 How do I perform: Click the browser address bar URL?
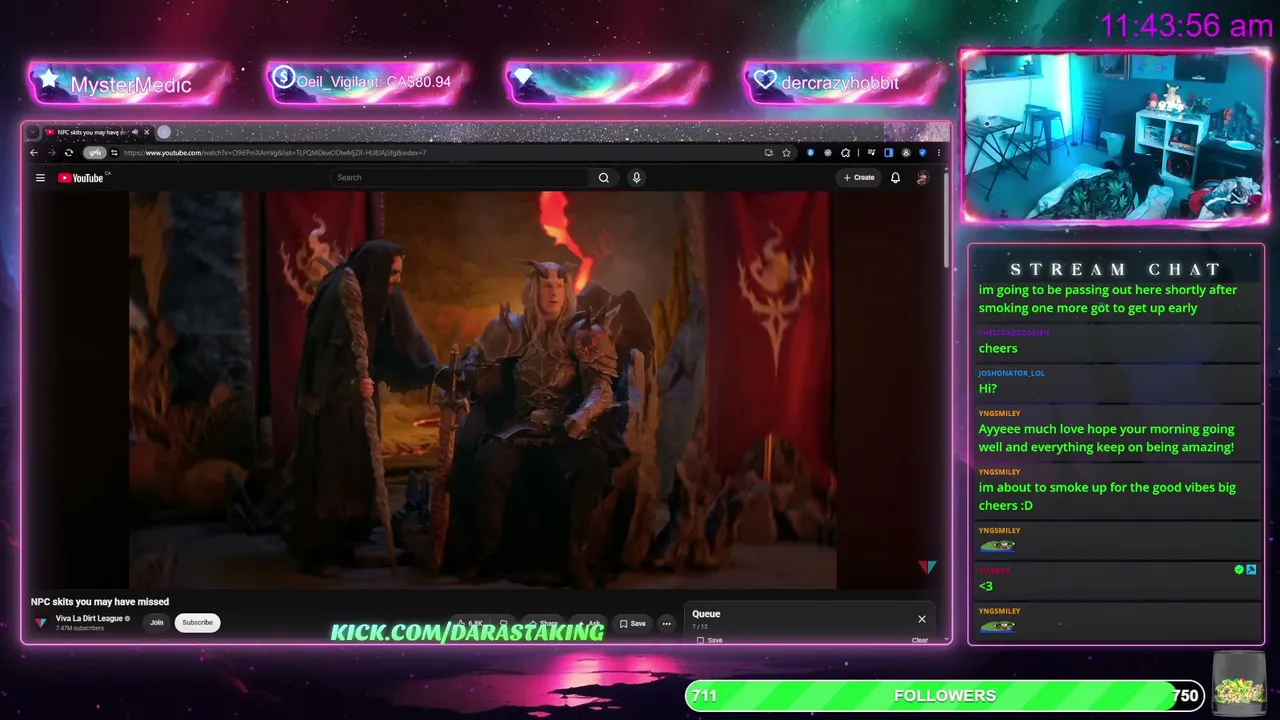click(x=275, y=153)
